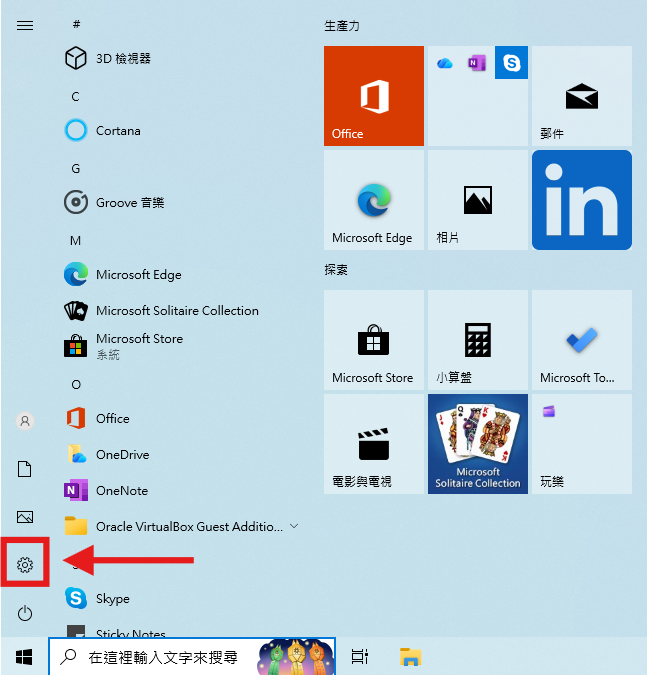The width and height of the screenshot is (647, 675).
Task: Click the 生產力 group title
Action: (342, 26)
